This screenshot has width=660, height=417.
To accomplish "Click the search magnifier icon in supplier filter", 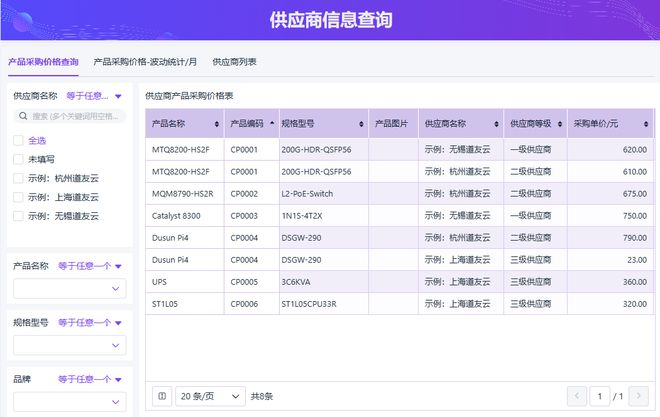I will pyautogui.click(x=23, y=116).
